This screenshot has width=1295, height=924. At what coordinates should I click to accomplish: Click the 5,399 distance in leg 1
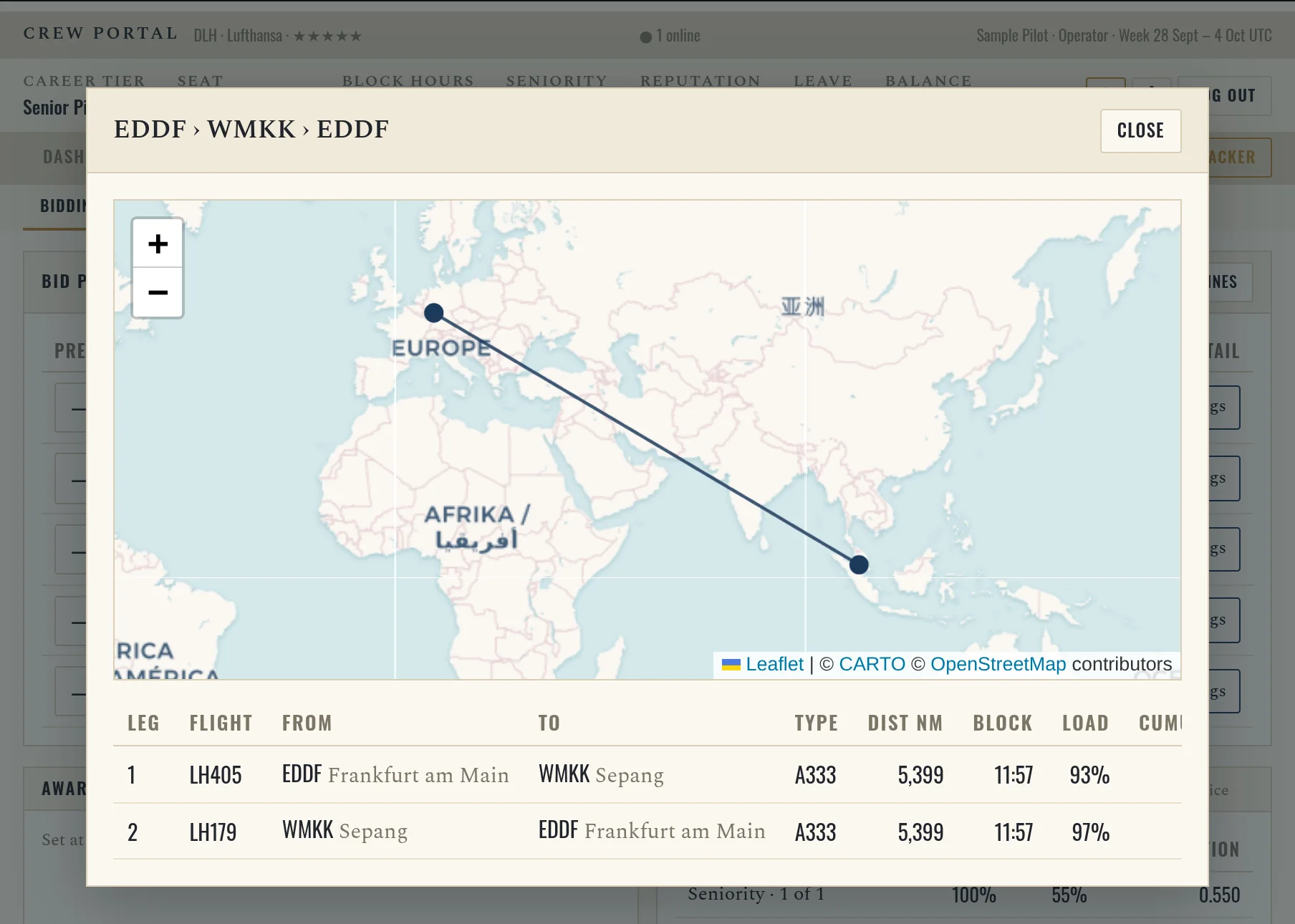(x=920, y=775)
